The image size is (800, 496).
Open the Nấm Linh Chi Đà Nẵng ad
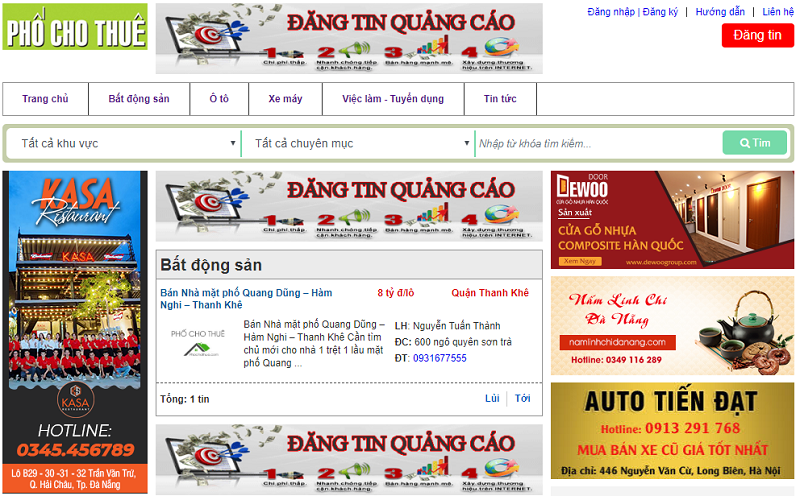[672, 325]
